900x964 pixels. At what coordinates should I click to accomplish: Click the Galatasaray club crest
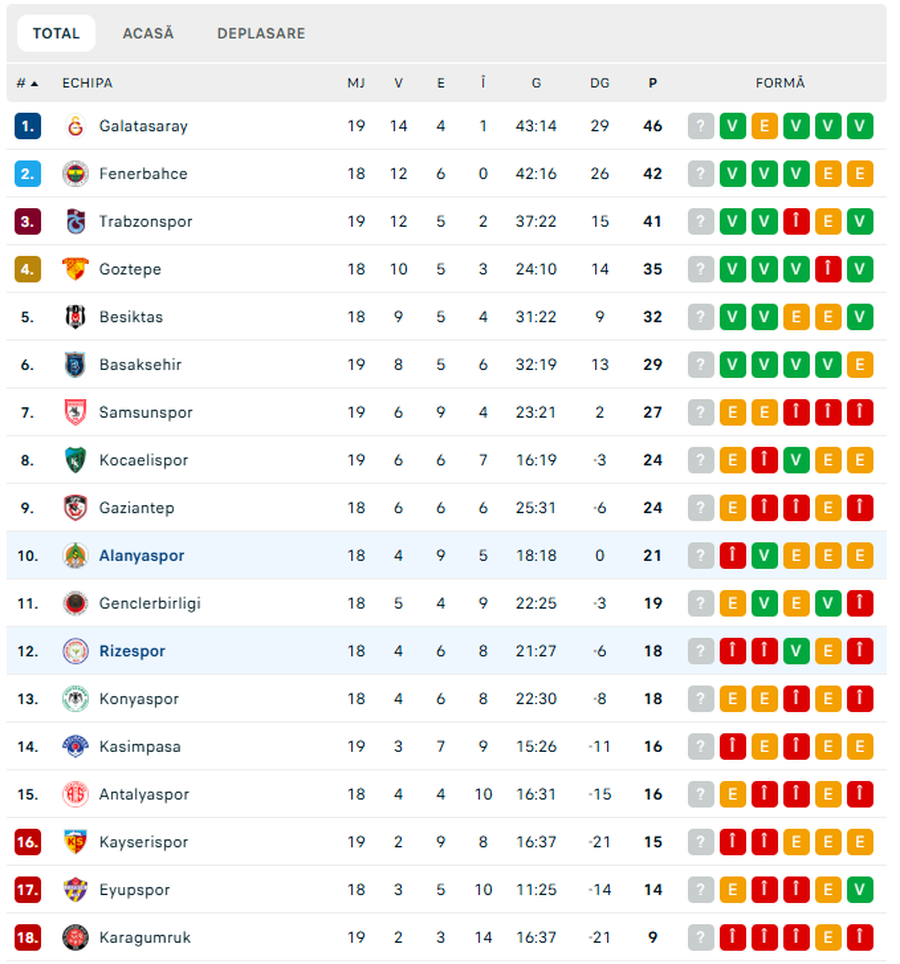click(78, 126)
